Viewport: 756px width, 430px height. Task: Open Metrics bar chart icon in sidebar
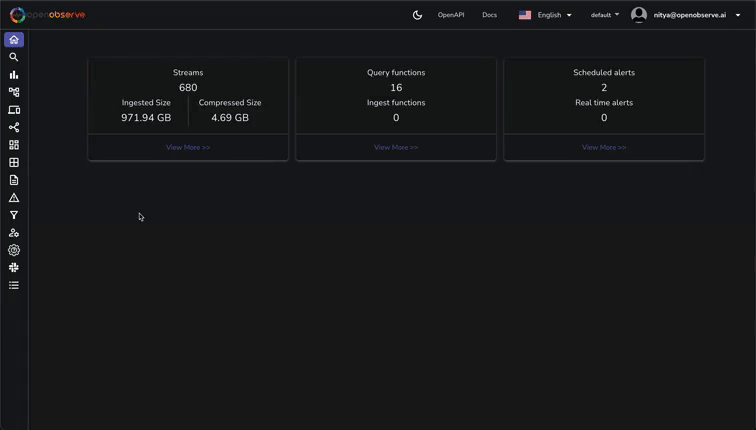point(14,75)
